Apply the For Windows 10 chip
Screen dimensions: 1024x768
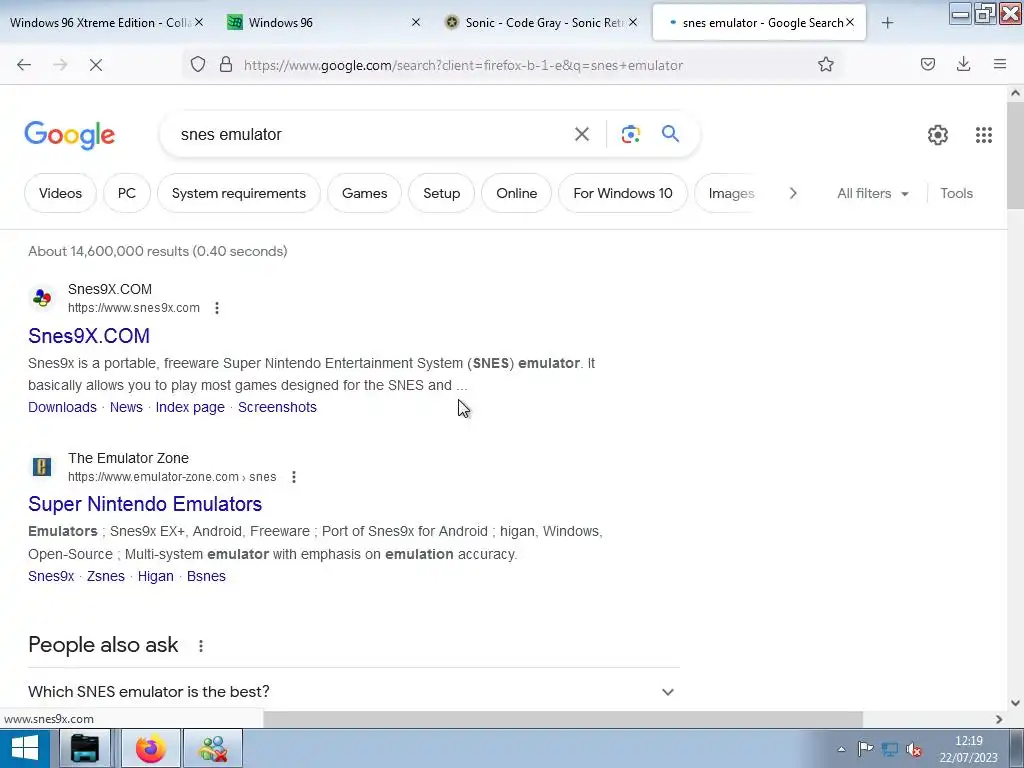pyautogui.click(x=623, y=193)
